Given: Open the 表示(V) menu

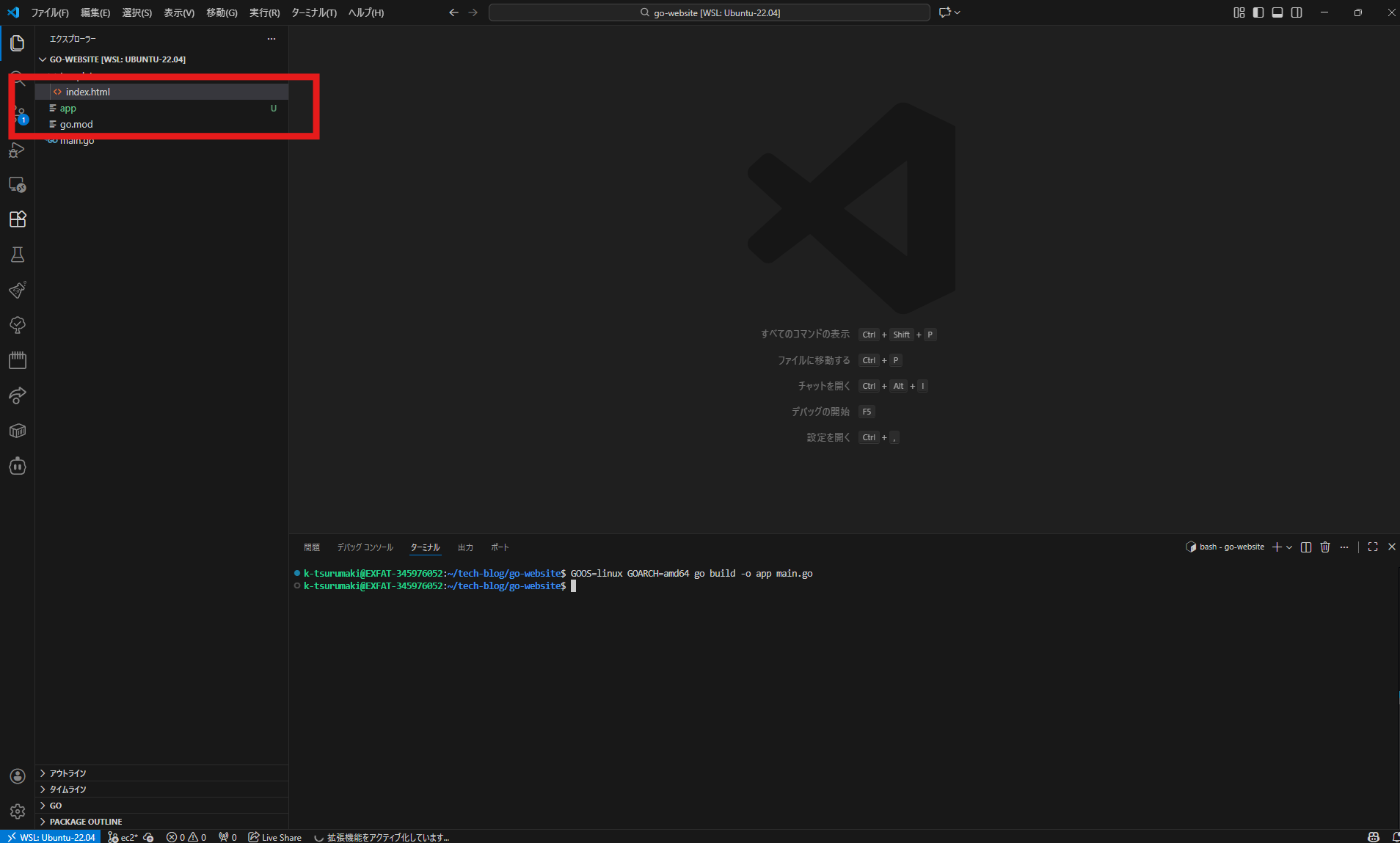Looking at the screenshot, I should coord(179,12).
